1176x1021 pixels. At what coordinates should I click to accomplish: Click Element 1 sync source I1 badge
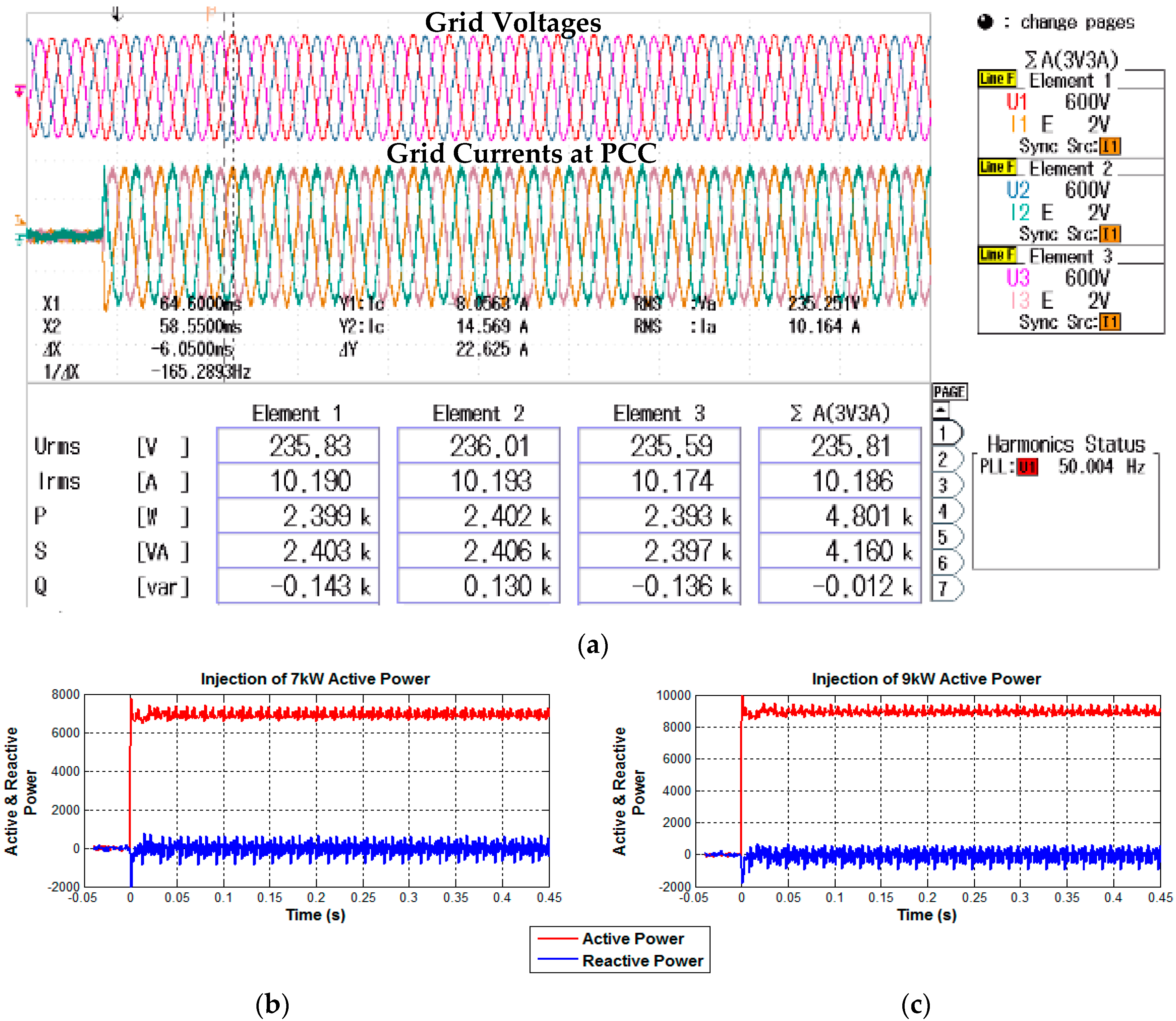tap(1109, 147)
